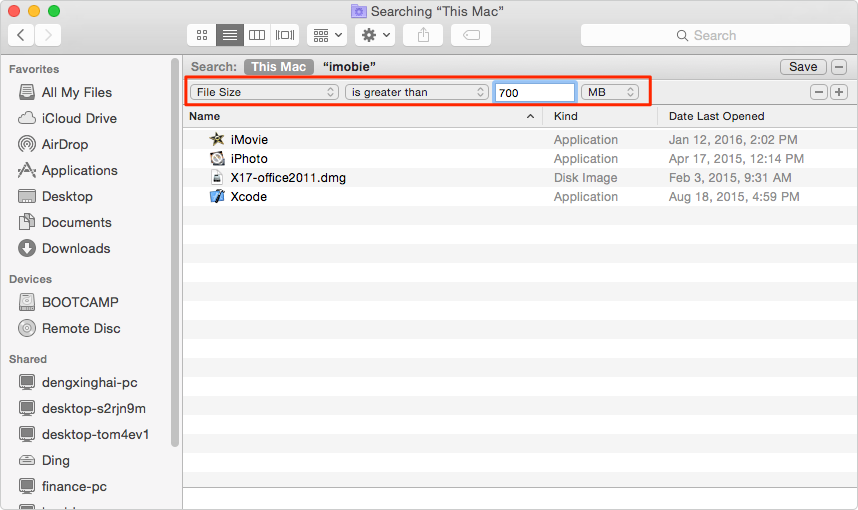Open the File Size attribute dropdown
Screen dimensions: 858x510
(x=264, y=92)
